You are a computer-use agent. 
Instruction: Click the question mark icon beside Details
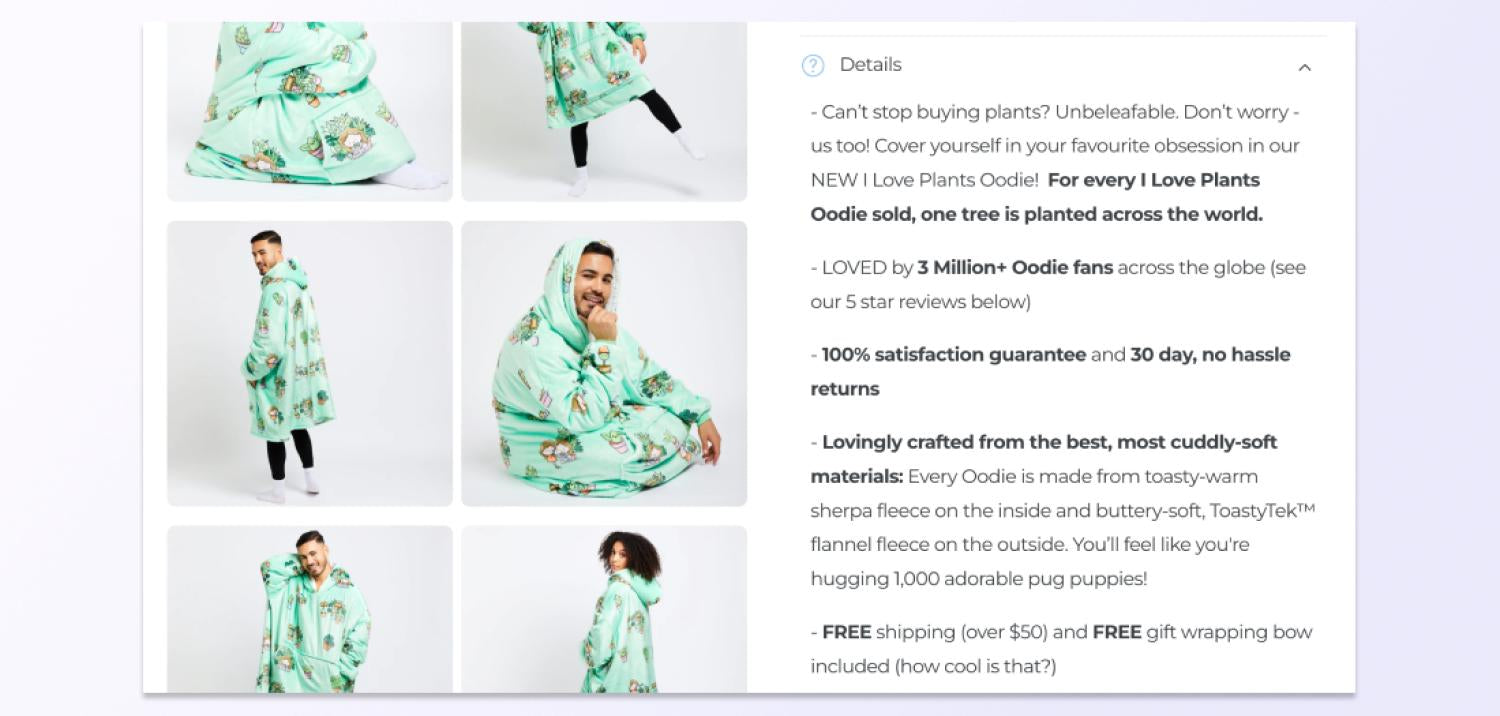pyautogui.click(x=813, y=66)
